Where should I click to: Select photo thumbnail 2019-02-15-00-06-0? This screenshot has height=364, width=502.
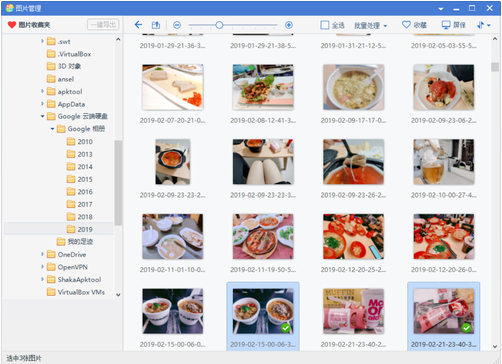coord(173,311)
